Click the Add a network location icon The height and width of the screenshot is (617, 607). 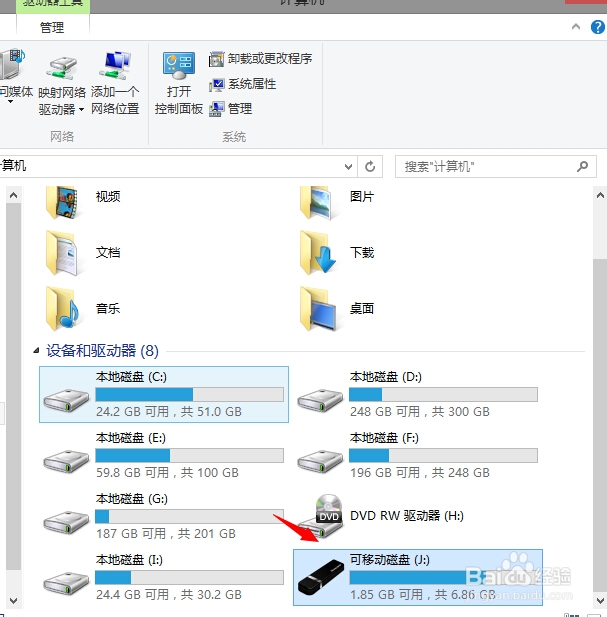point(115,65)
